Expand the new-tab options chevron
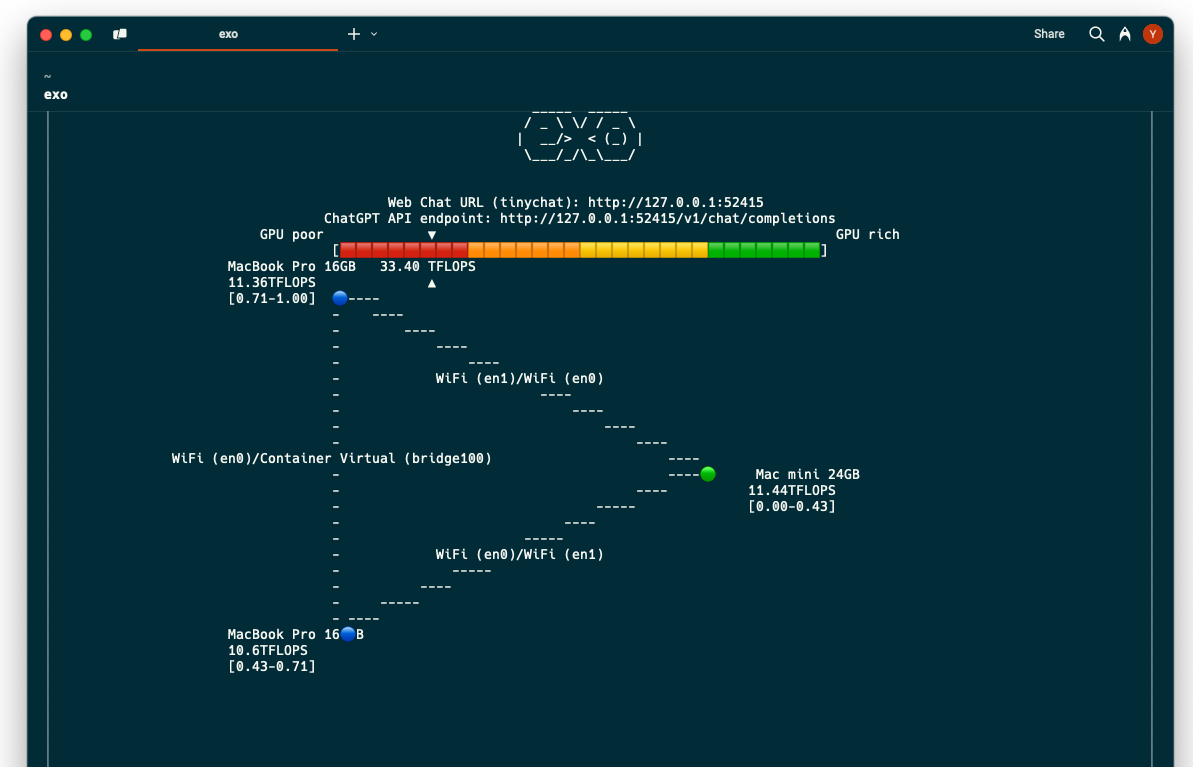The width and height of the screenshot is (1193, 767). pyautogui.click(x=374, y=34)
